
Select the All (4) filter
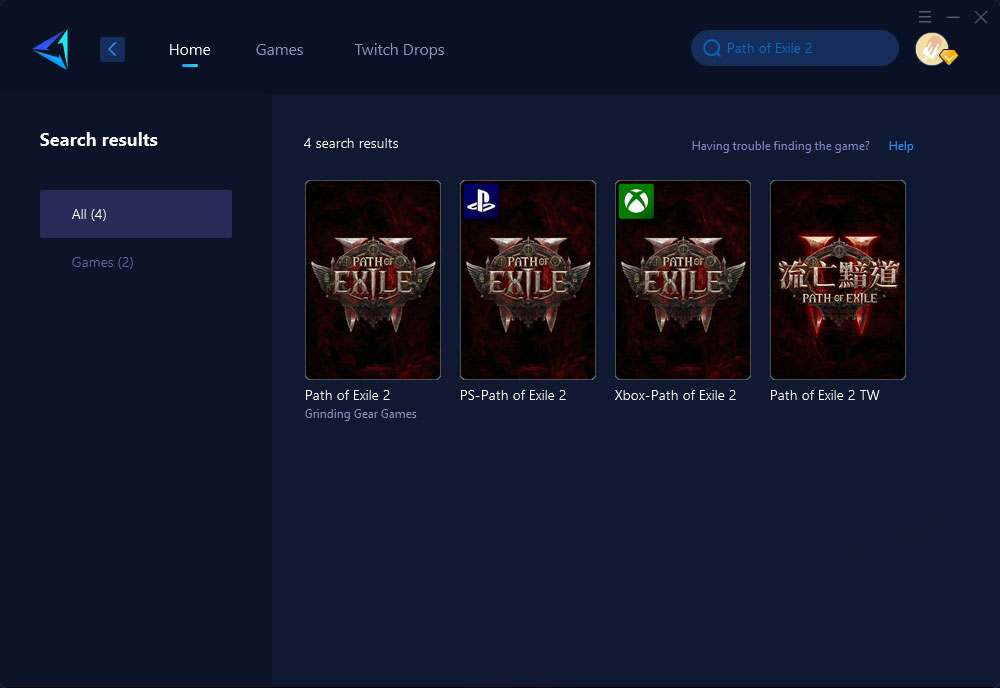point(136,214)
